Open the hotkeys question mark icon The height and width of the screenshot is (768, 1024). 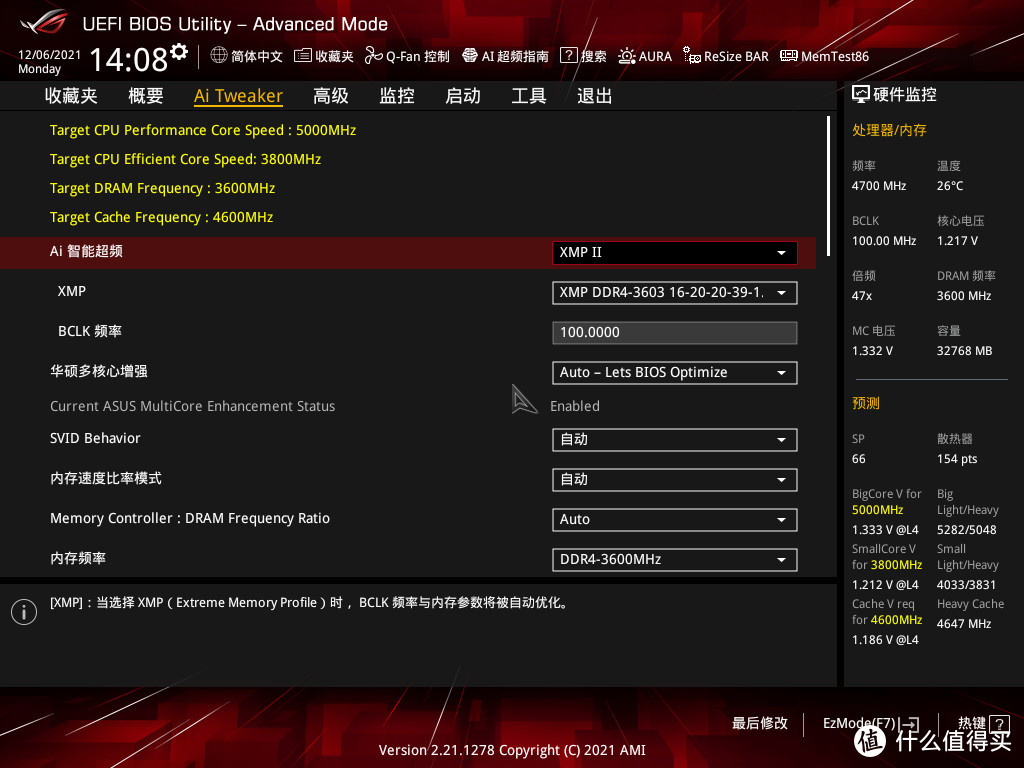click(x=999, y=723)
